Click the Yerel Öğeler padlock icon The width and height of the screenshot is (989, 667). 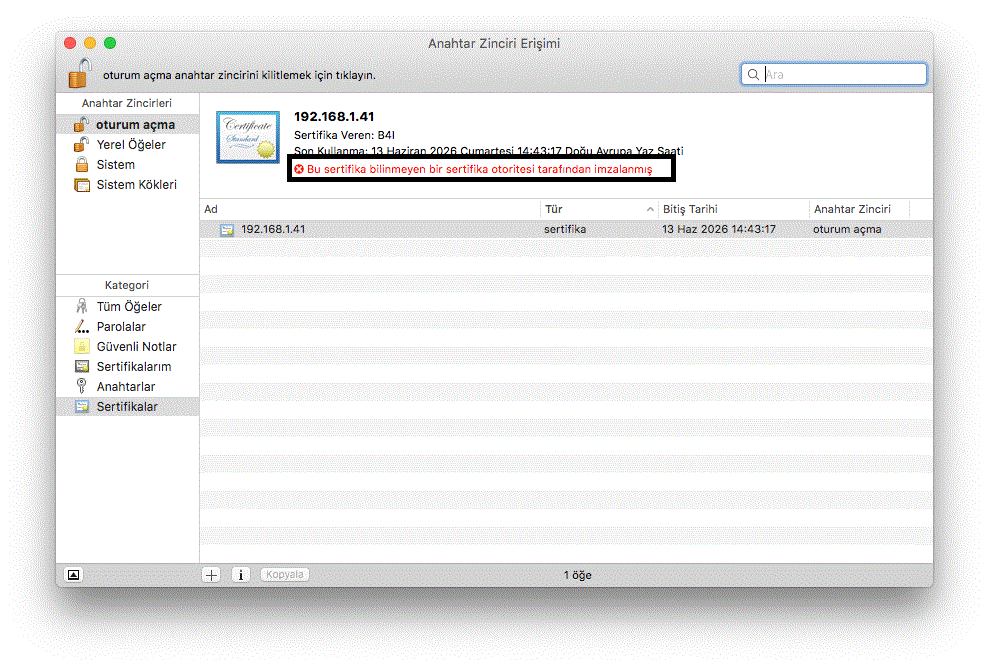81,145
